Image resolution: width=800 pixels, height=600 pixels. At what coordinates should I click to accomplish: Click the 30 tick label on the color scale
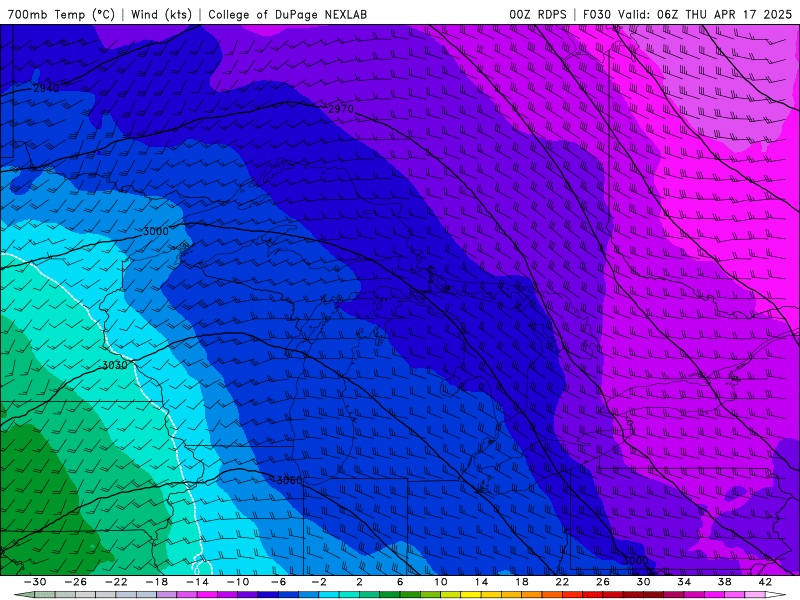[x=643, y=582]
